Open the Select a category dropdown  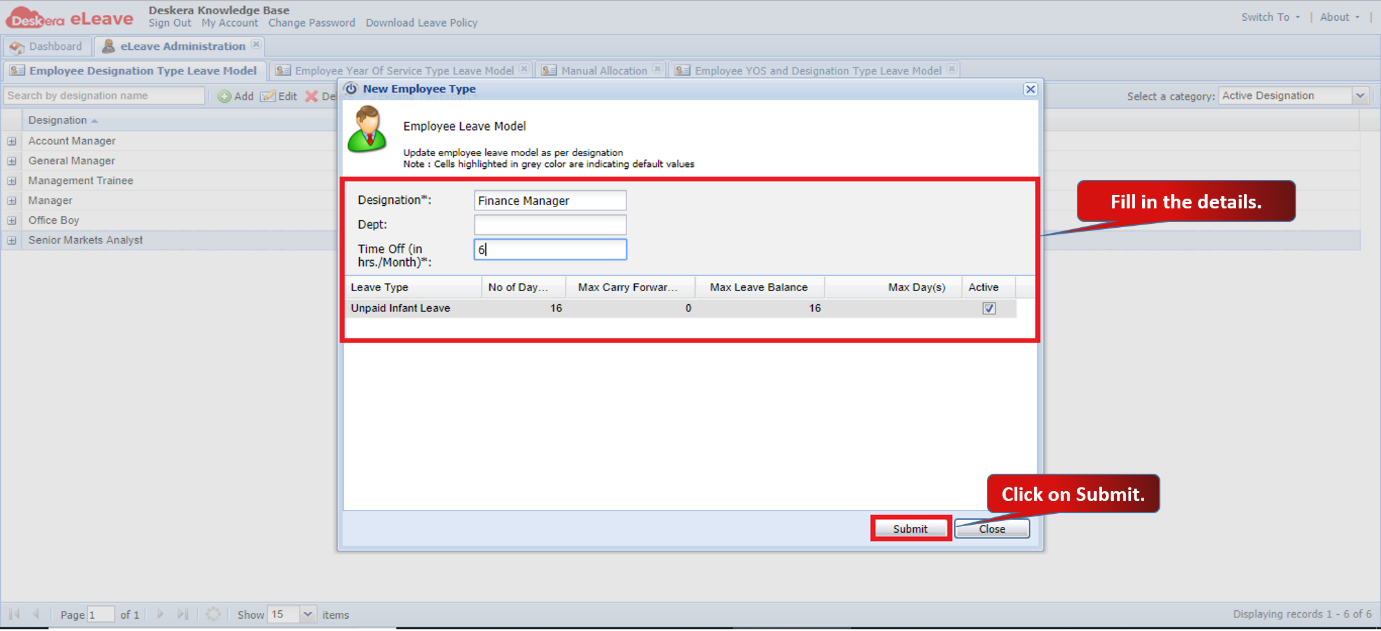click(1360, 96)
